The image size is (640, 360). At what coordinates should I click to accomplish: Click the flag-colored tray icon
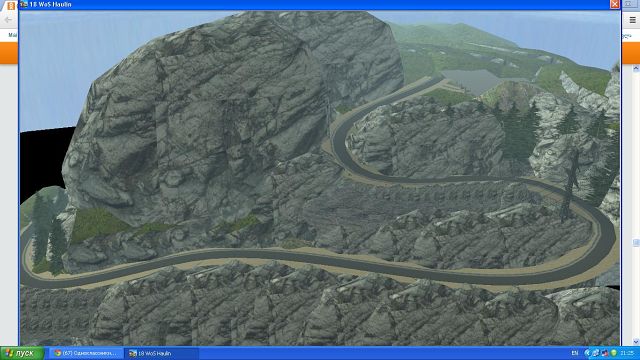coord(604,353)
